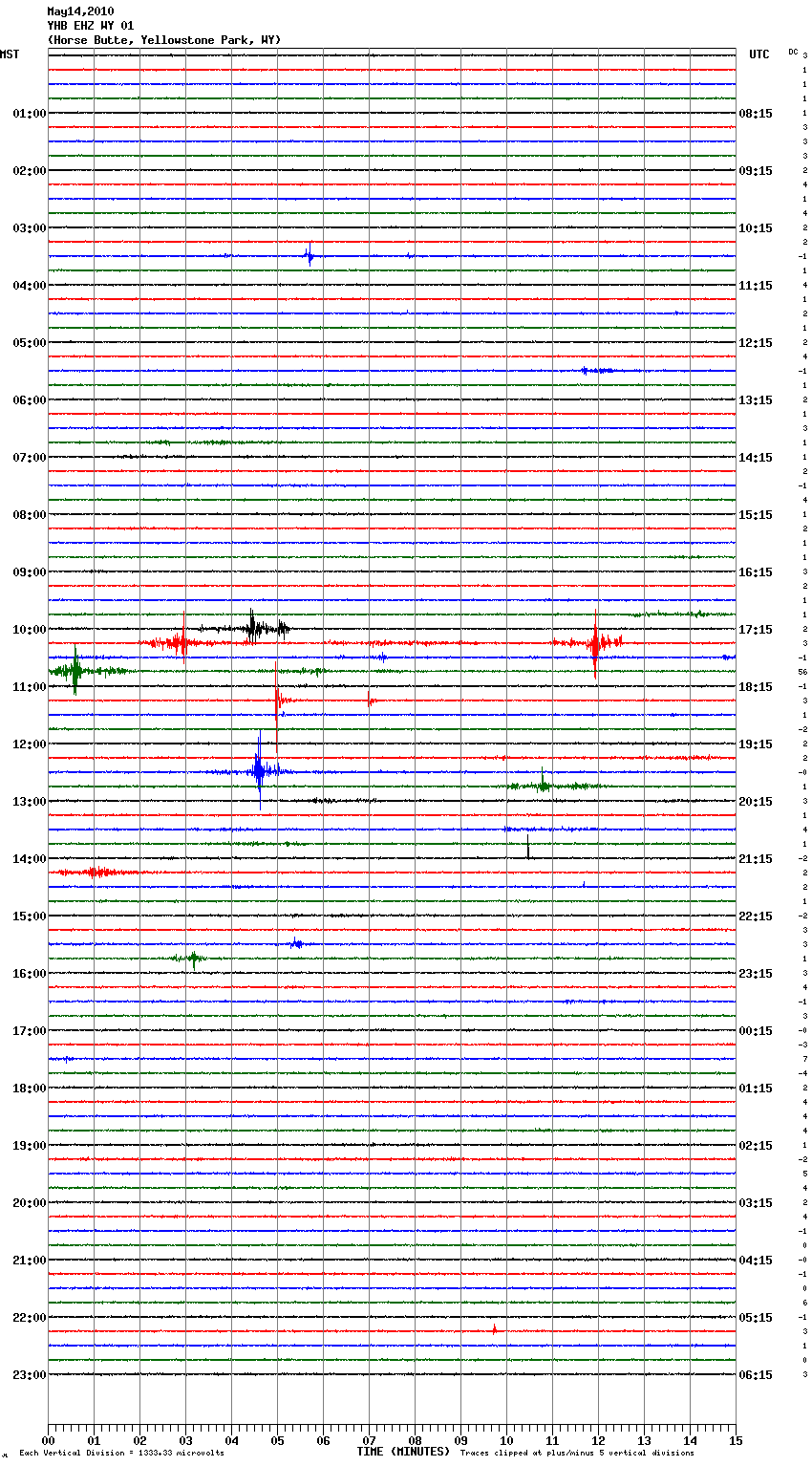This screenshot has height=1466, width=812.
Task: Click the Each Vertical Division microvolts note
Action: 121,1453
